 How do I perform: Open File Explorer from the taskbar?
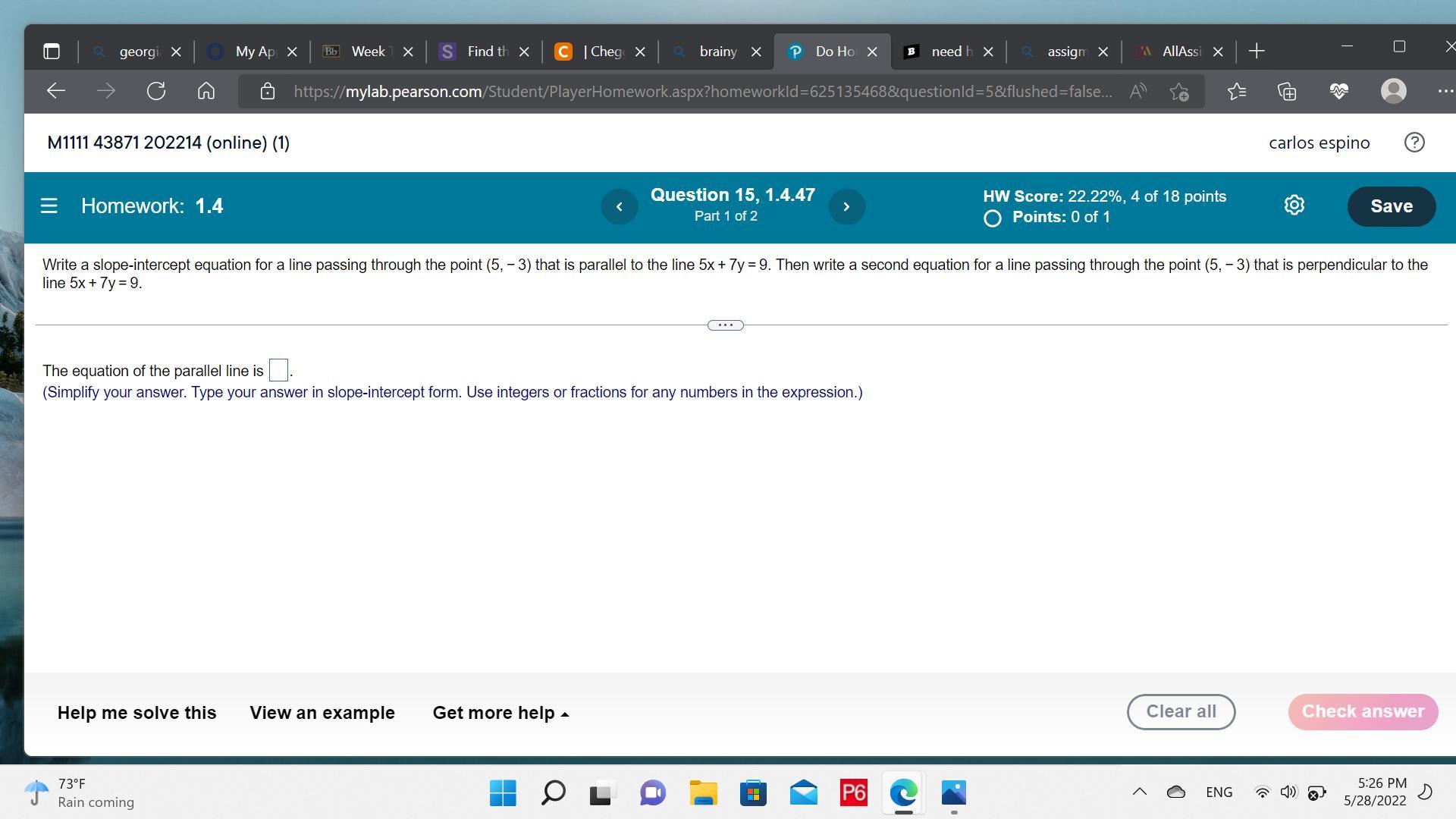703,793
